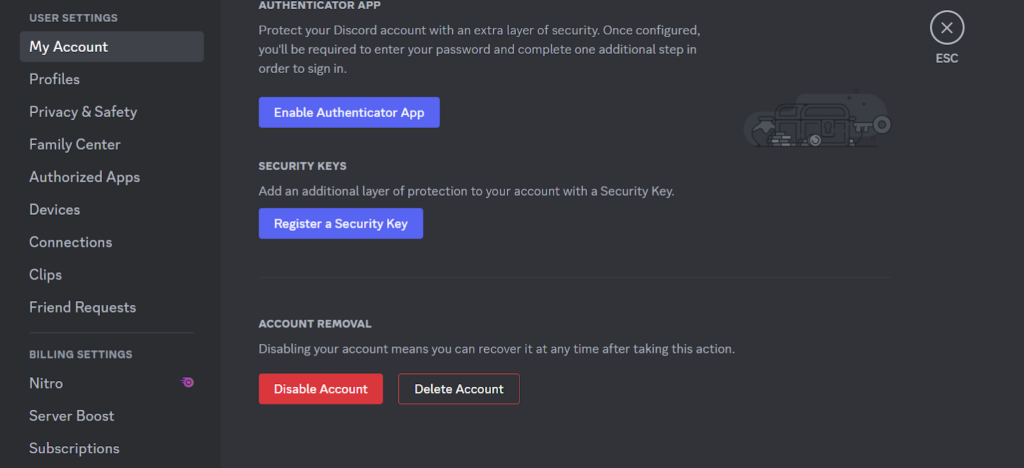The height and width of the screenshot is (468, 1024).
Task: Open Family Center settings
Action: [x=75, y=144]
